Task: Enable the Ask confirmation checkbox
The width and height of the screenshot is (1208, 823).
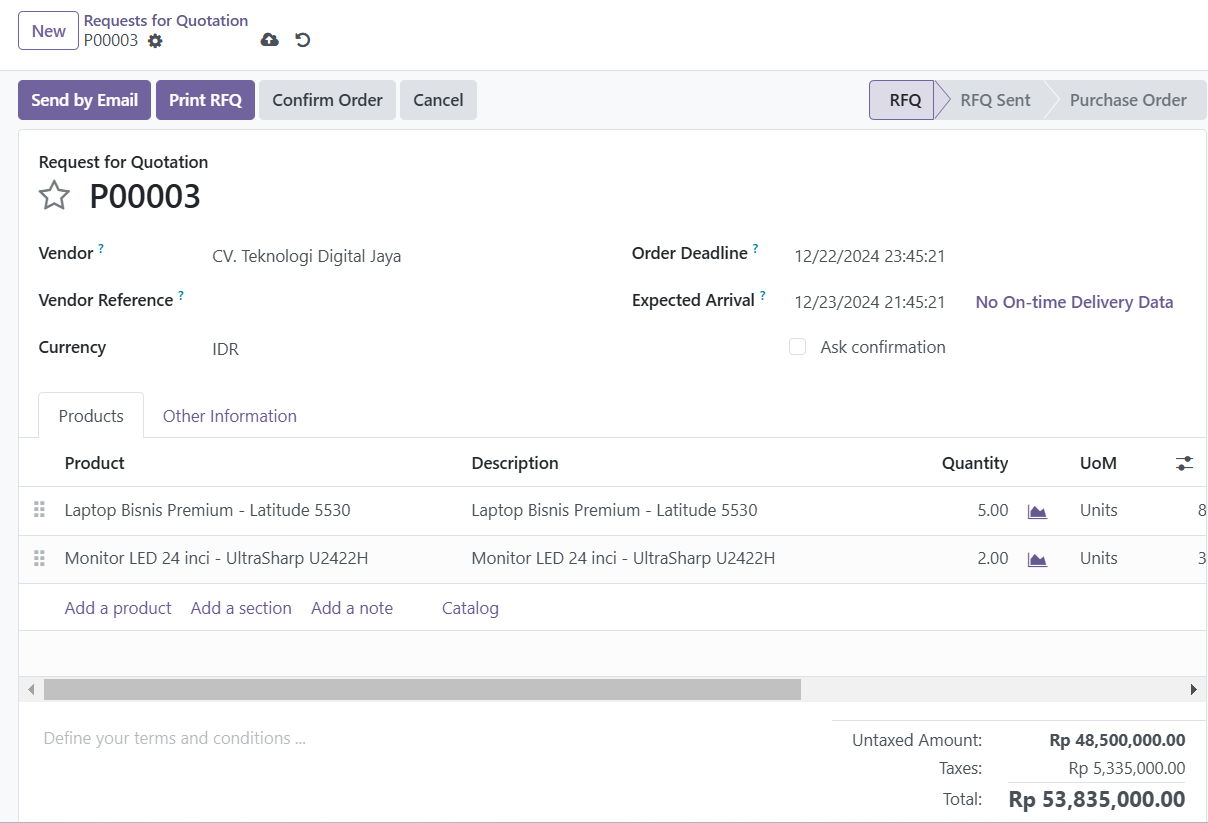Action: (797, 347)
